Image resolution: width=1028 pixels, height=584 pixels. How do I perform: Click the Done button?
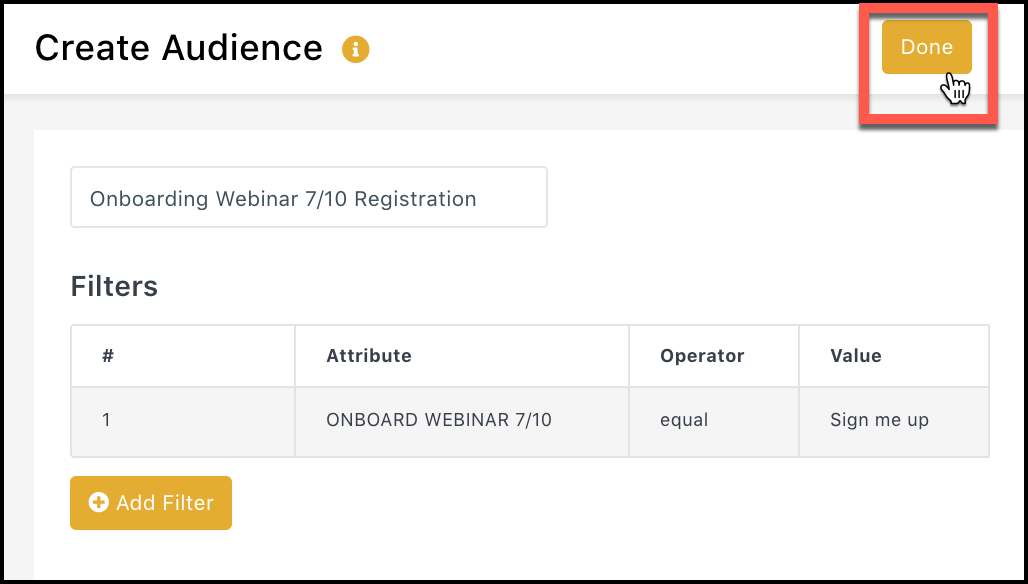click(x=926, y=47)
